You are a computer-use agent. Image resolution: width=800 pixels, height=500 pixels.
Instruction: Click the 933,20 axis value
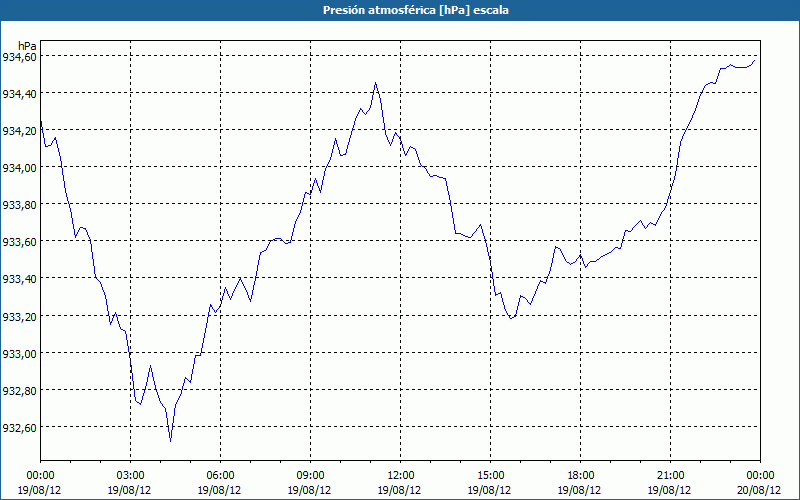coord(19,317)
